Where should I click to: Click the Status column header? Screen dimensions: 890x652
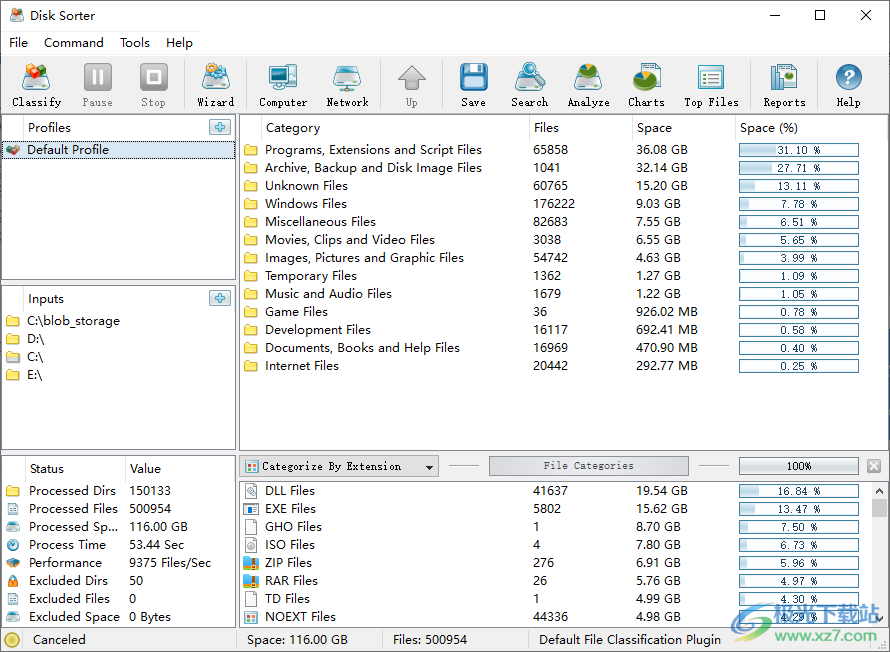pos(75,469)
